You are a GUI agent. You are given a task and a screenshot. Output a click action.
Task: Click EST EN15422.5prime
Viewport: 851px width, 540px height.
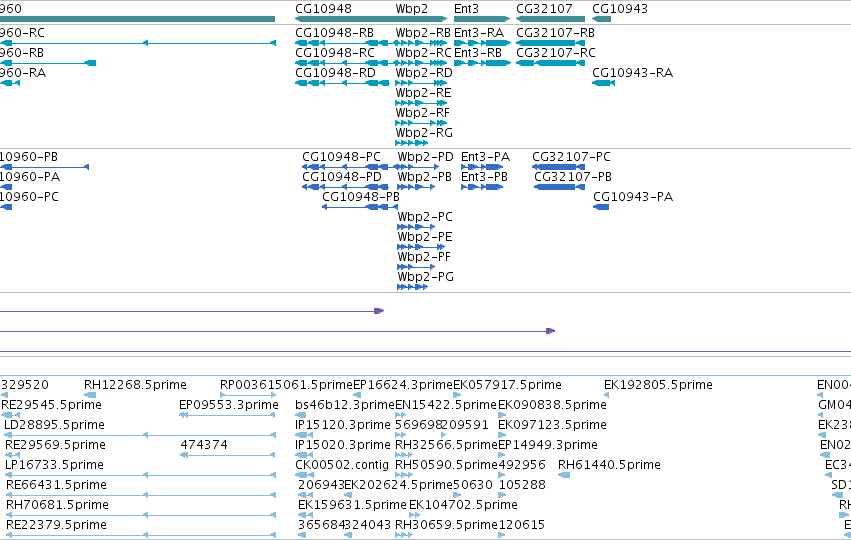coord(446,405)
